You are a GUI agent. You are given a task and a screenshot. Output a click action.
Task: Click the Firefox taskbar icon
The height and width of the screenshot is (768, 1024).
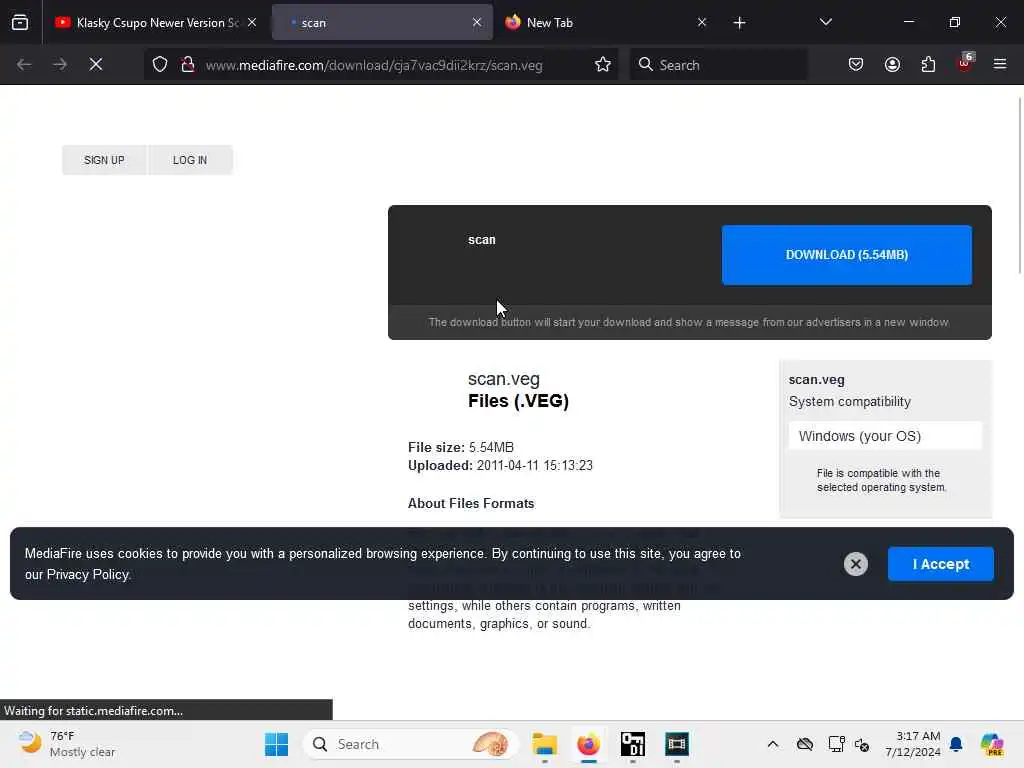588,744
